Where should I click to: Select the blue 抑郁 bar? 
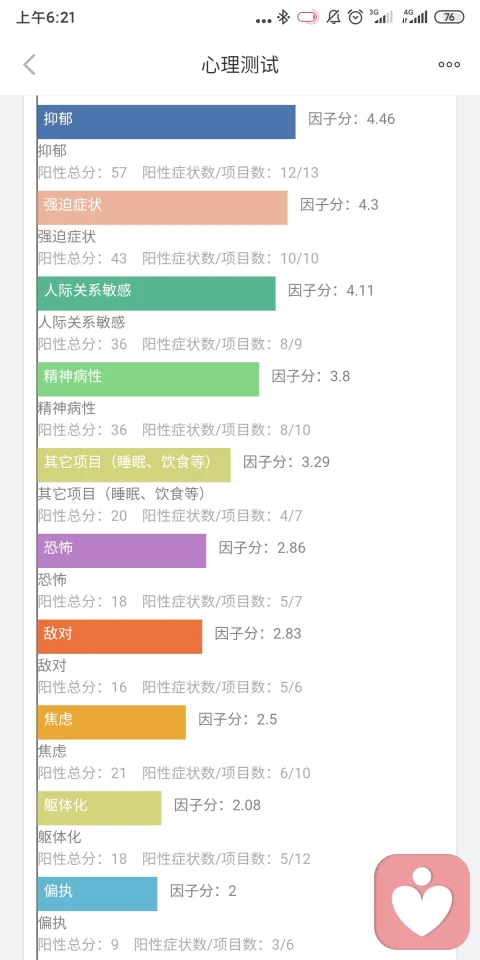click(166, 122)
